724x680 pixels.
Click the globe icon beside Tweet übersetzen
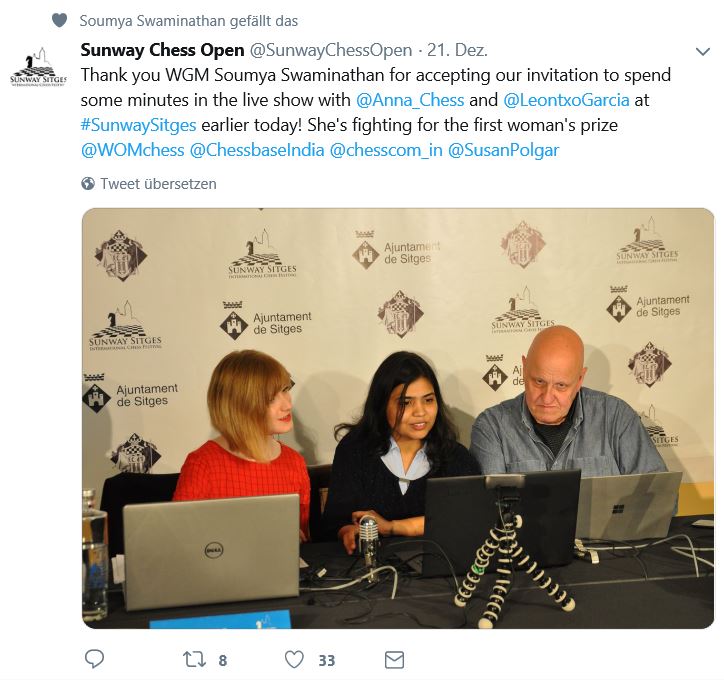click(88, 184)
